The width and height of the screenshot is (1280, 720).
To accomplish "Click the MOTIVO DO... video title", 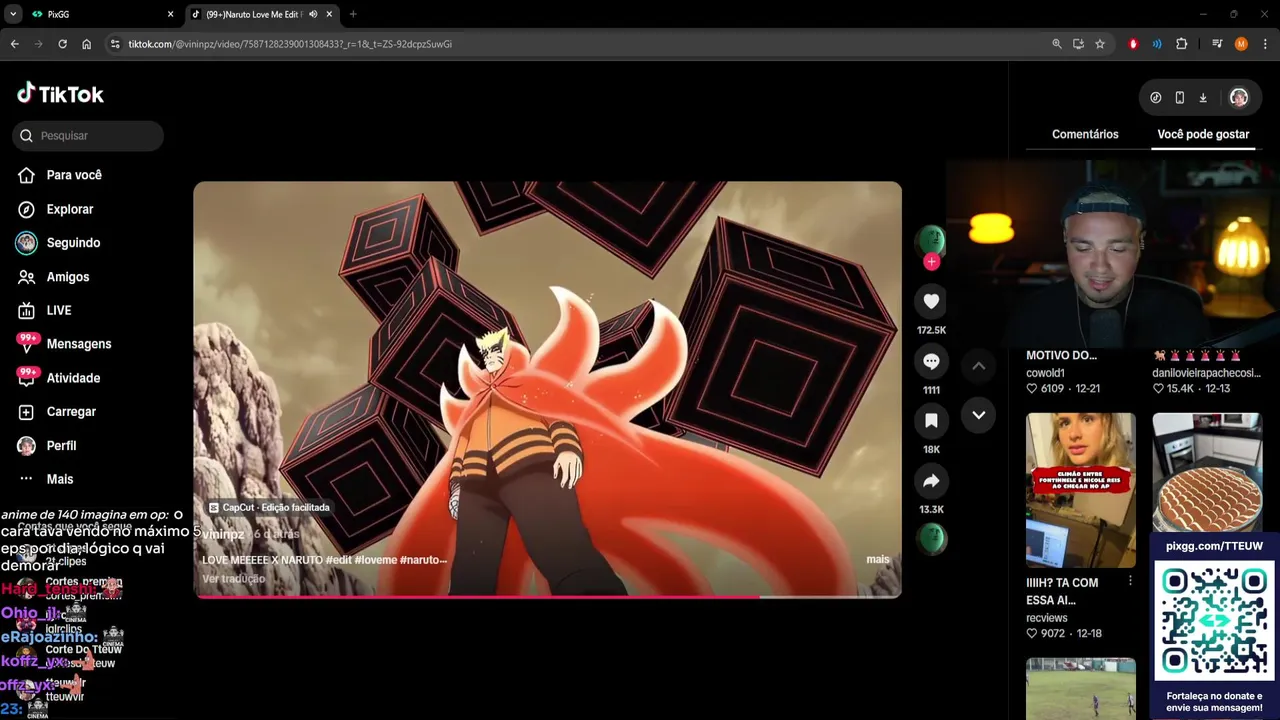I will 1061,355.
